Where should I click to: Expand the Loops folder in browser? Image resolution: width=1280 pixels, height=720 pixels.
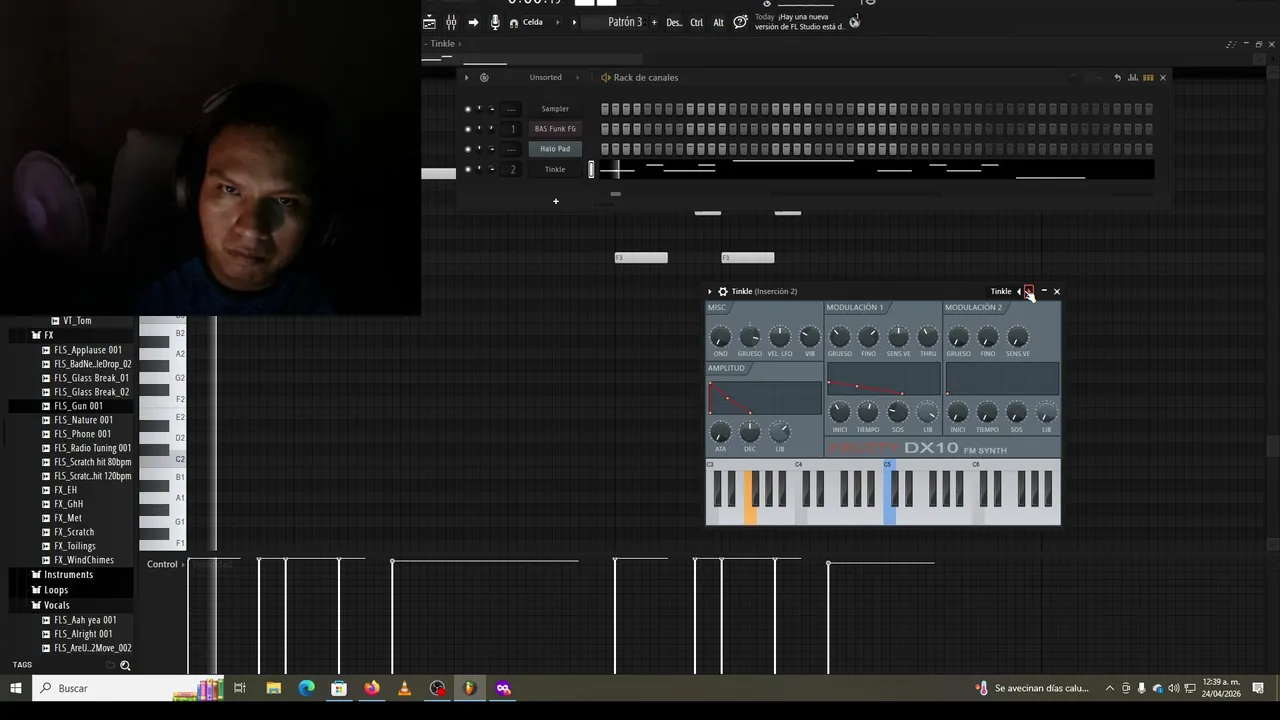coord(56,590)
